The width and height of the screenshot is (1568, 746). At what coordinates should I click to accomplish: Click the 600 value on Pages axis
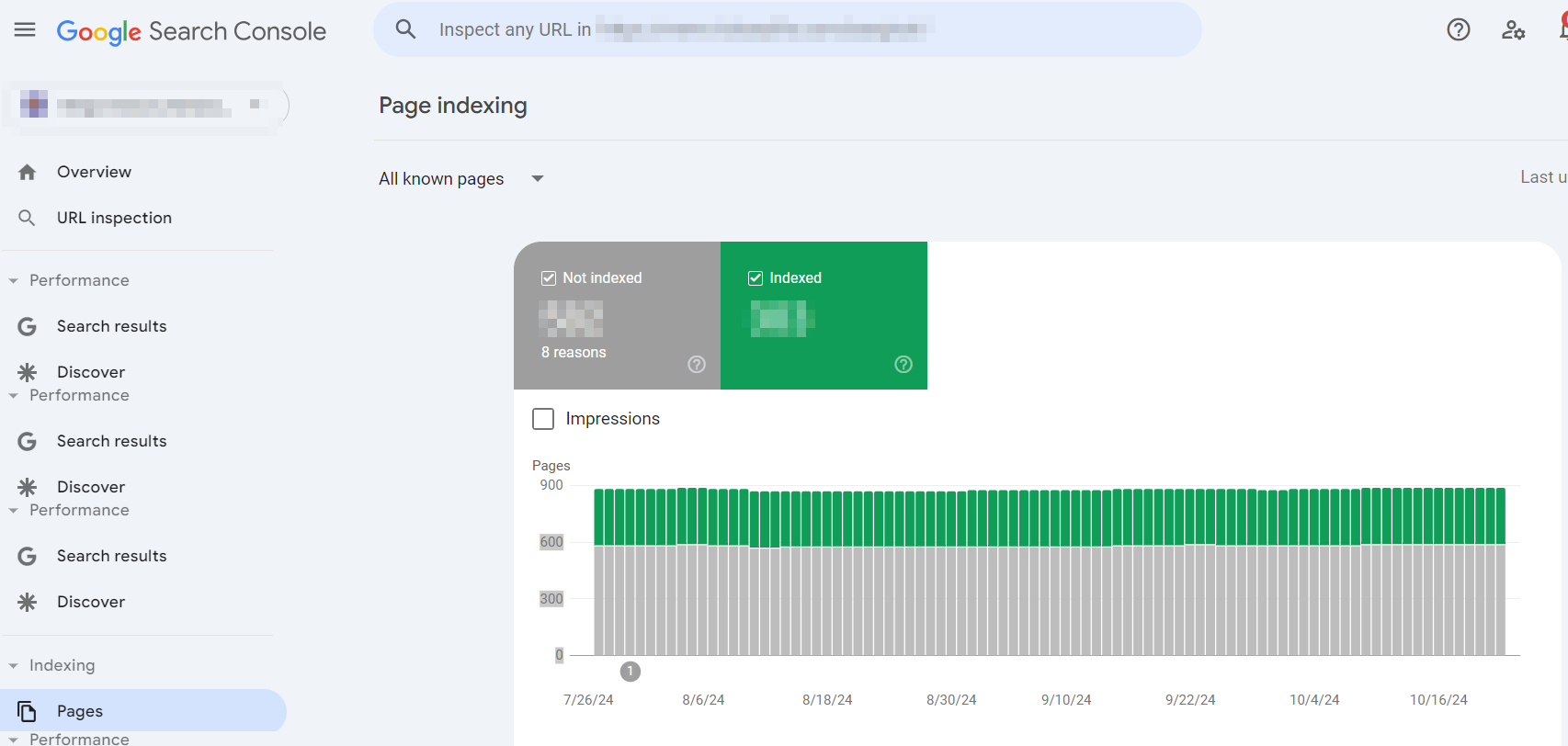[551, 542]
